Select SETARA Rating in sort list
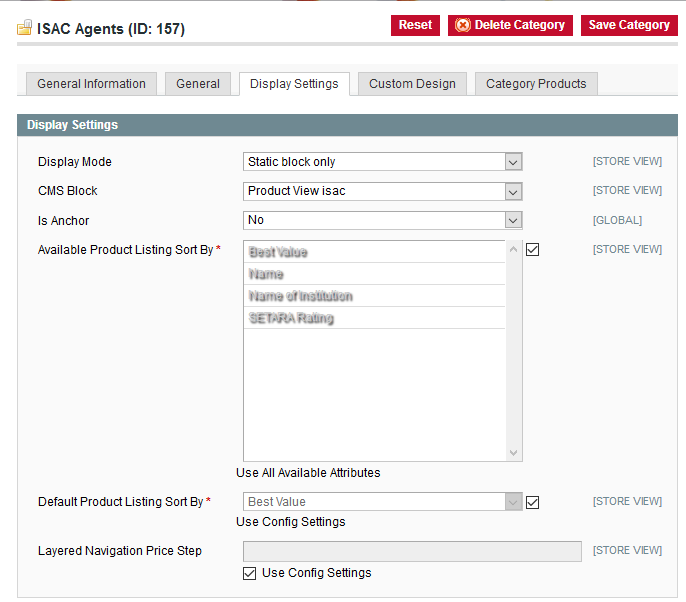The width and height of the screenshot is (686, 602). (374, 318)
